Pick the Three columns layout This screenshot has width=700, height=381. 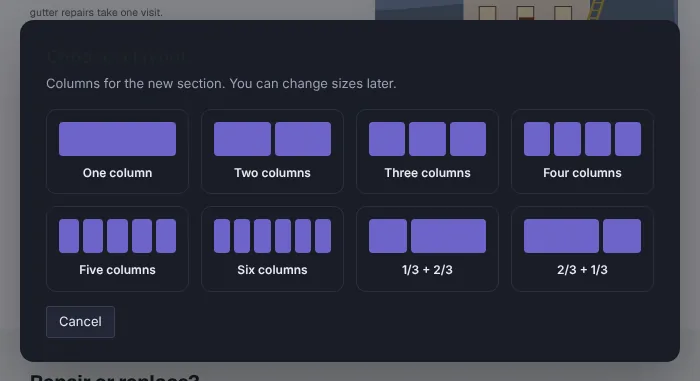pyautogui.click(x=427, y=151)
